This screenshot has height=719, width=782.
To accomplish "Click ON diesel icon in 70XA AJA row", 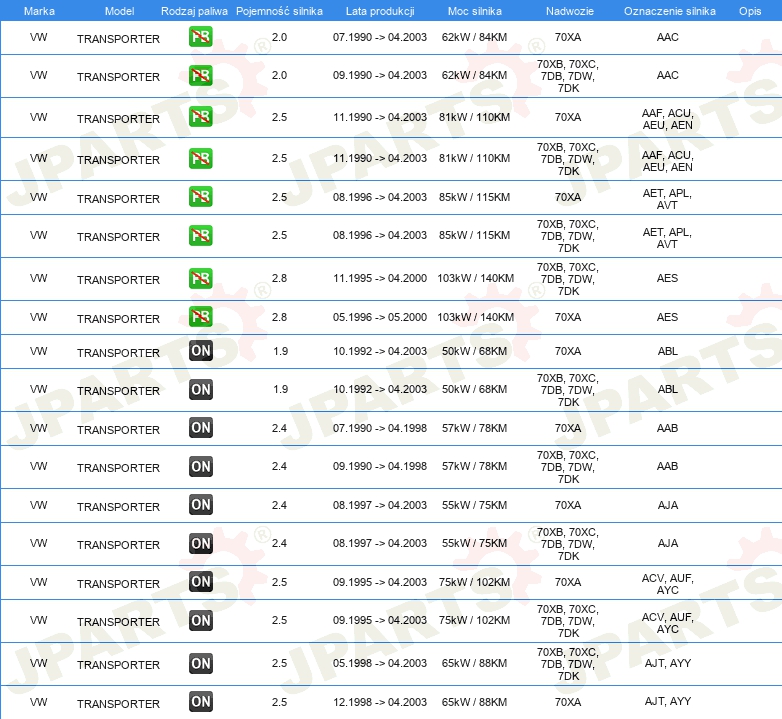I will pos(200,505).
